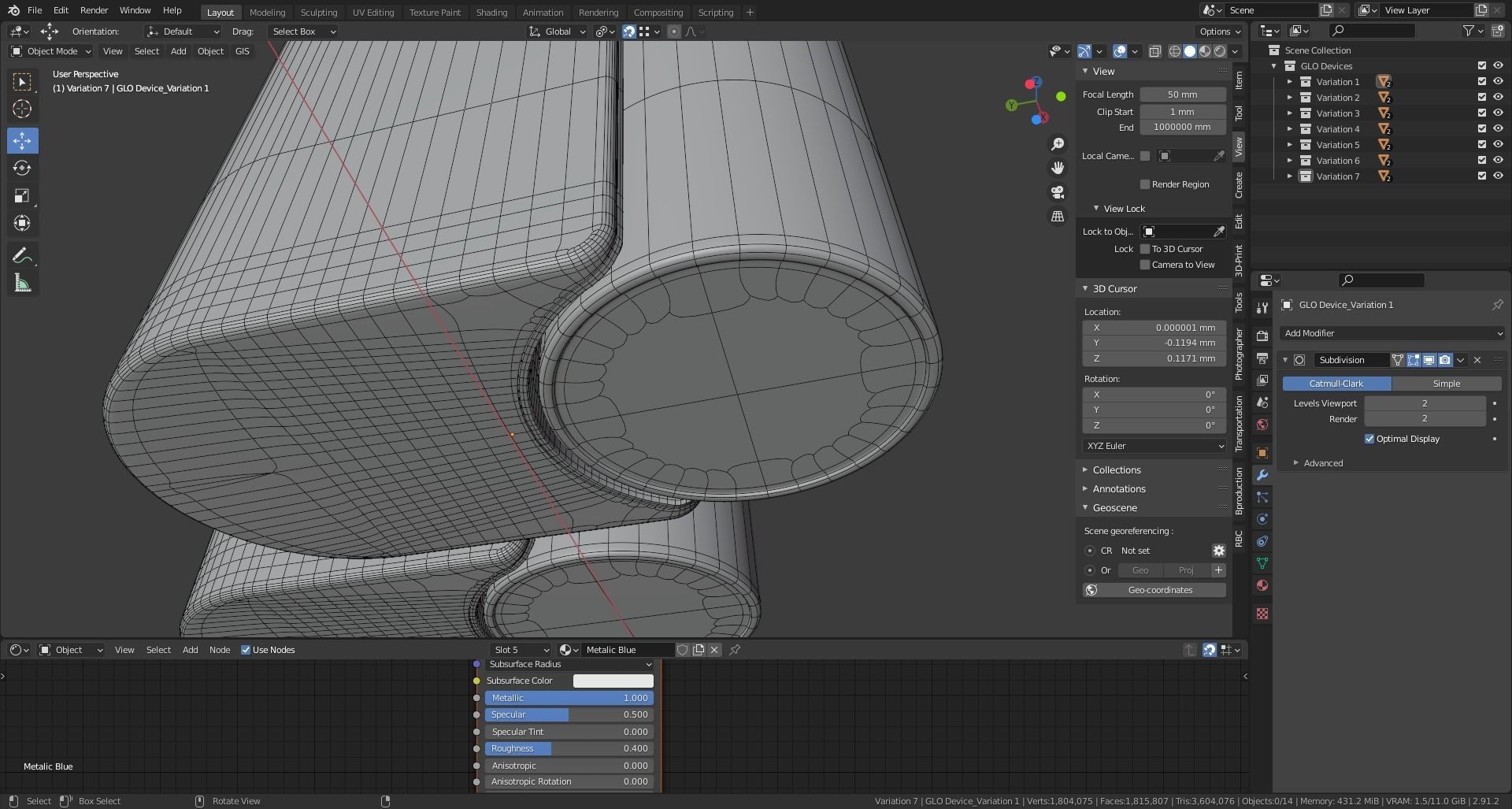Adjust the Roughness slider

(x=569, y=748)
